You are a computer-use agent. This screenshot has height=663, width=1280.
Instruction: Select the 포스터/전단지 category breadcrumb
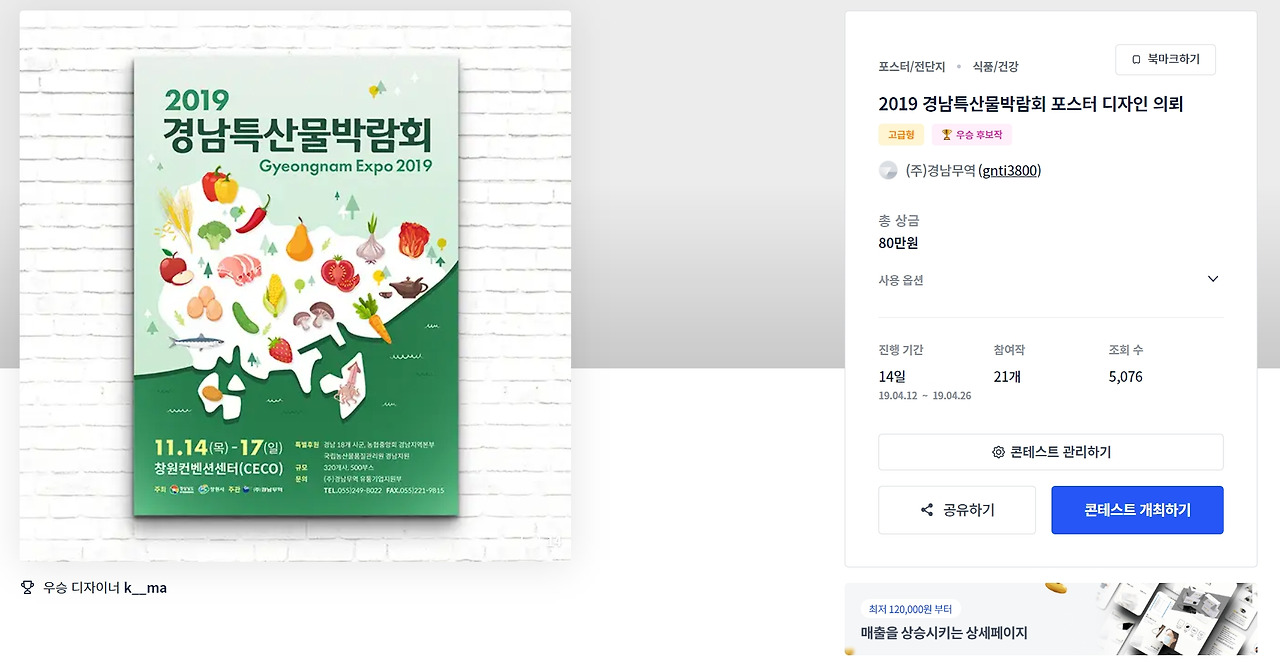click(x=912, y=67)
